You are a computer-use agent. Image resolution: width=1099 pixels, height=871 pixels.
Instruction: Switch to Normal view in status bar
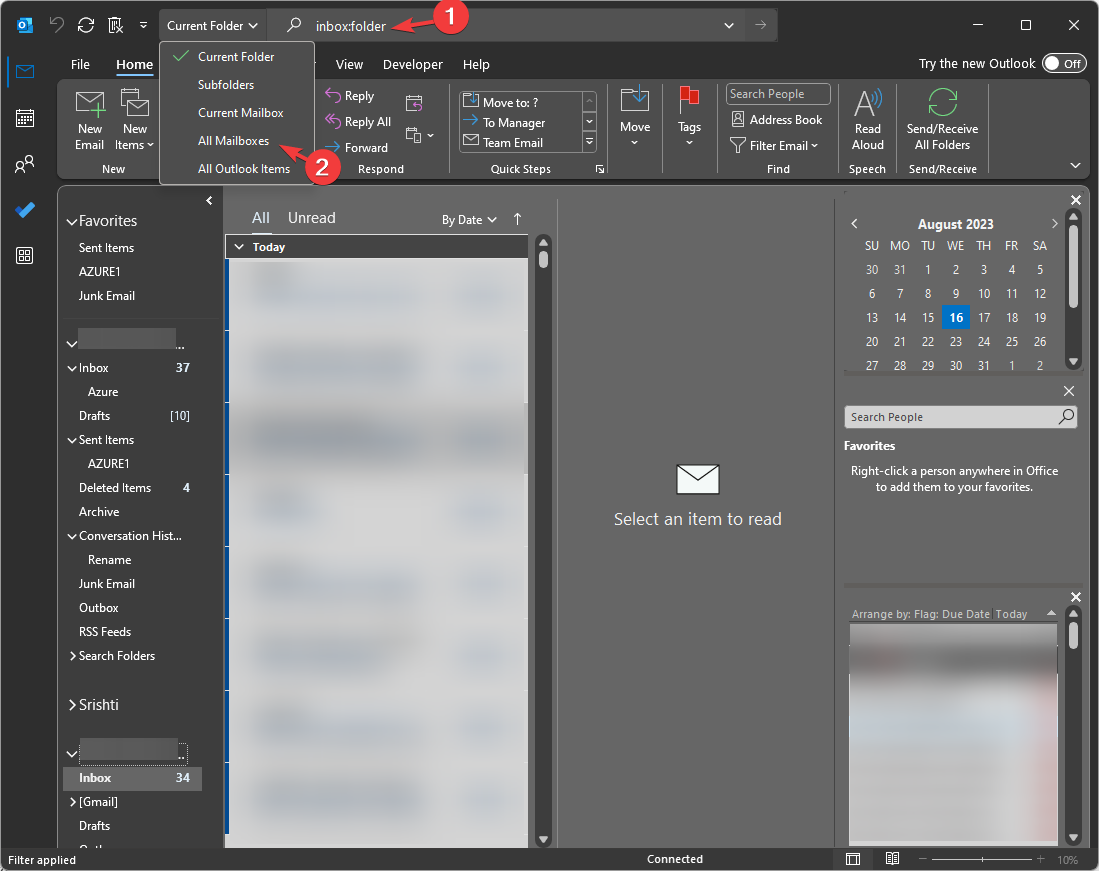pos(853,859)
